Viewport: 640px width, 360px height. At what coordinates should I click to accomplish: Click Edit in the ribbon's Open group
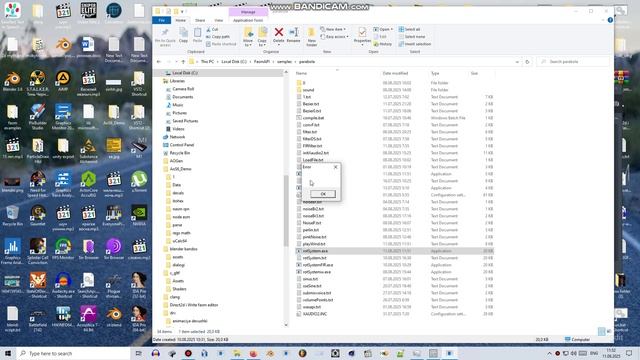[x=380, y=37]
